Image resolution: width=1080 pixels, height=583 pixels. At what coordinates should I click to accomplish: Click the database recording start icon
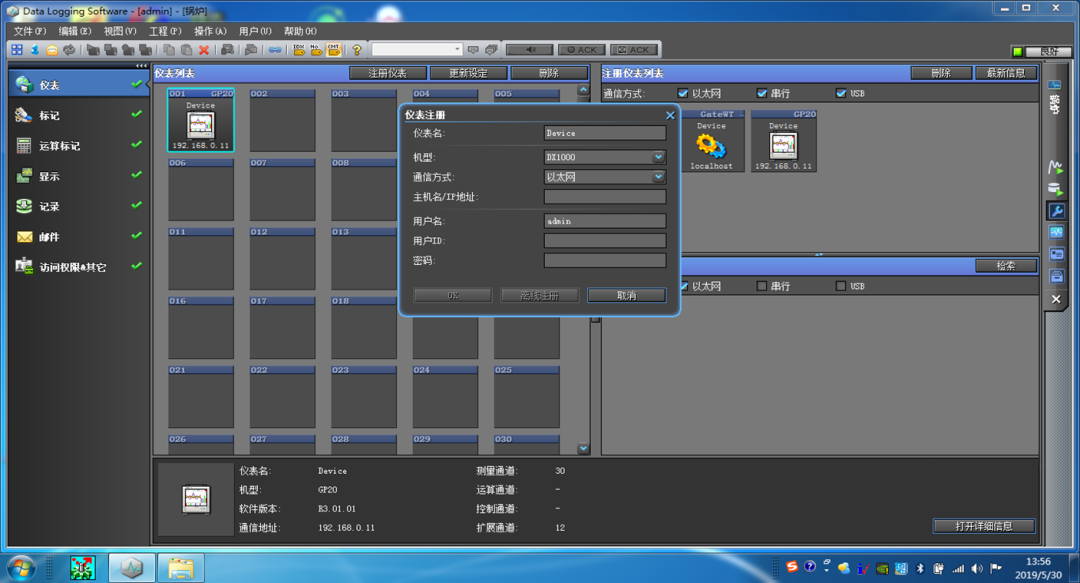(x=1055, y=189)
